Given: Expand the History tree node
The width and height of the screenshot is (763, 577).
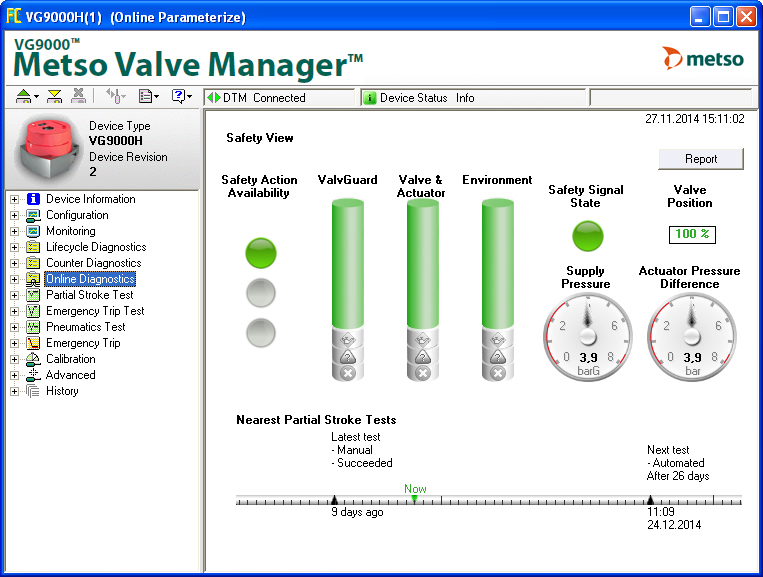Looking at the screenshot, I should coord(14,391).
